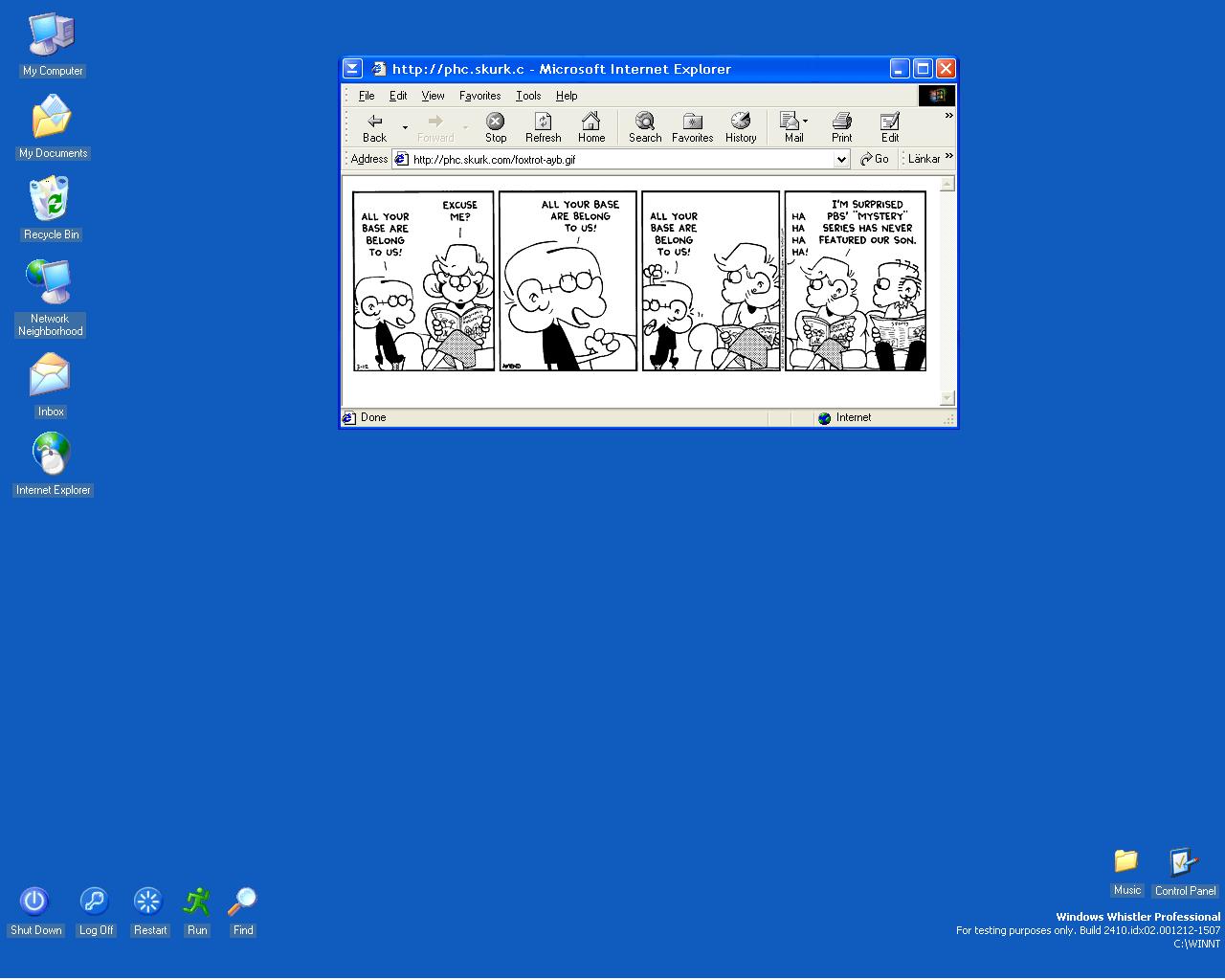Open the Edit menu
1225x980 pixels.
pos(398,96)
